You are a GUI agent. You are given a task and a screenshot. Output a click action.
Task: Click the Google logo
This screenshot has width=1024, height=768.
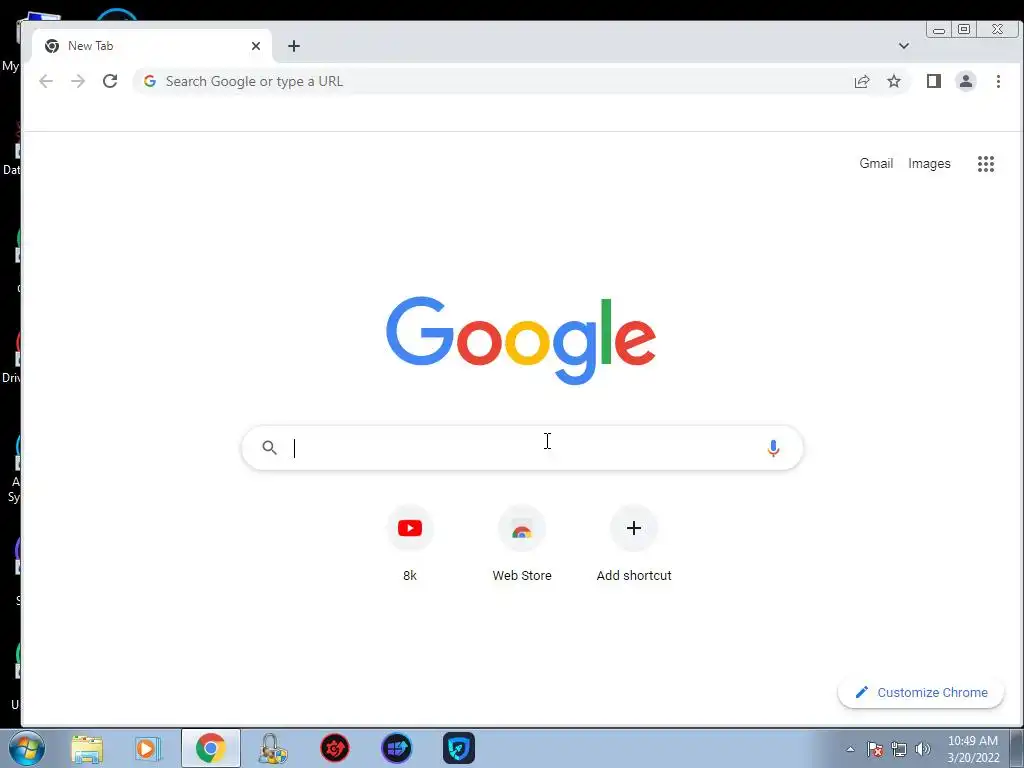point(520,340)
